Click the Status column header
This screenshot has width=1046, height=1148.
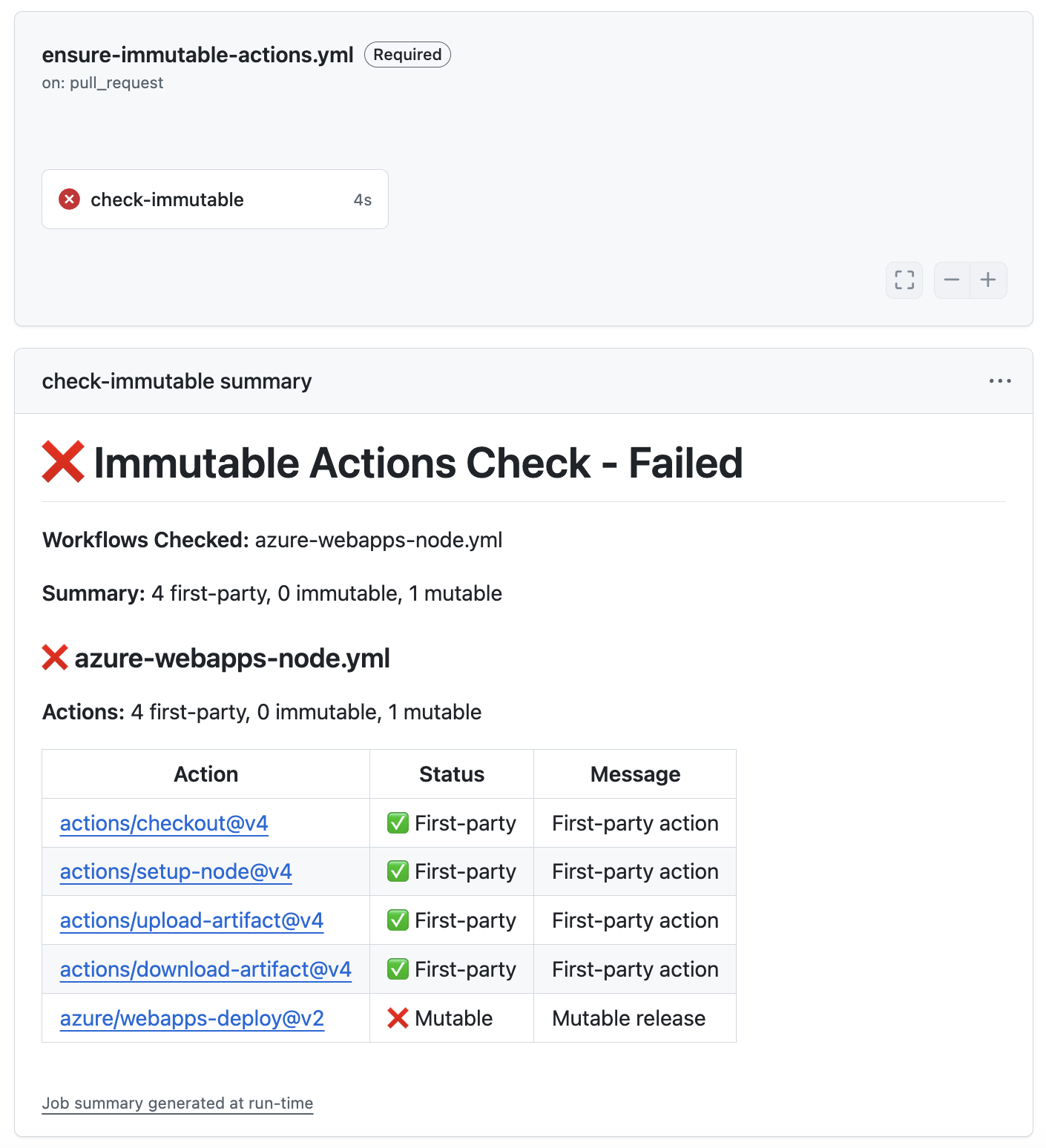click(451, 774)
